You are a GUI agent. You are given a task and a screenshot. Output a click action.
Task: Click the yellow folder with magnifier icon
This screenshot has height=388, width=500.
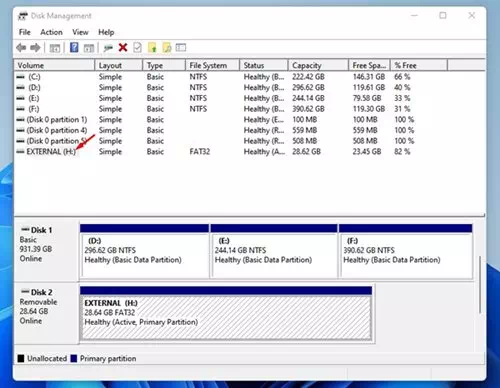(167, 48)
